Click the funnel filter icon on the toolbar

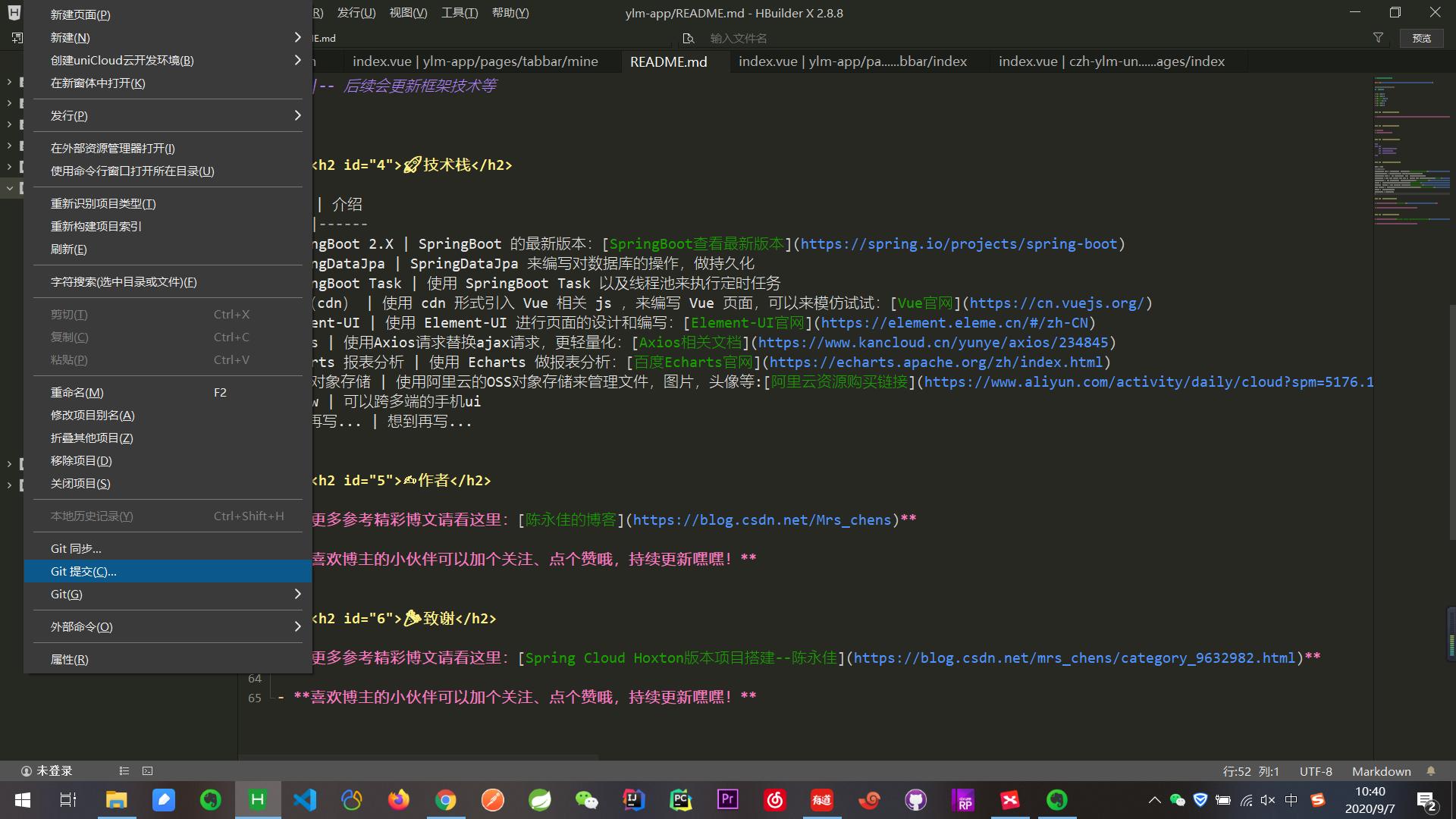click(x=1379, y=38)
